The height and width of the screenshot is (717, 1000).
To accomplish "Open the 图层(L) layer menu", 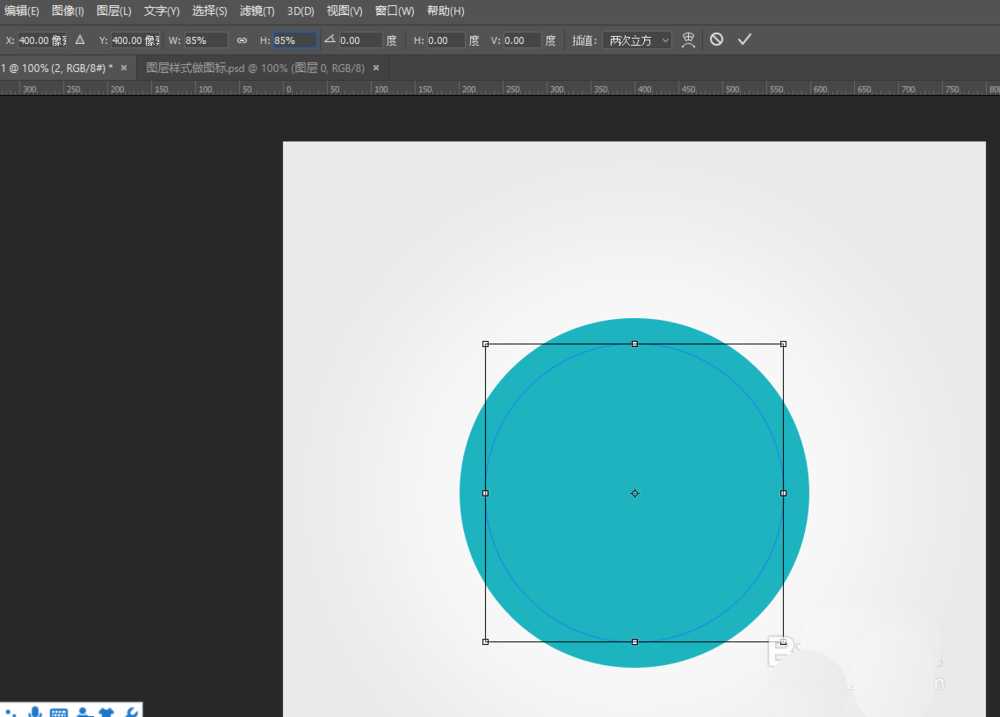I will click(114, 11).
